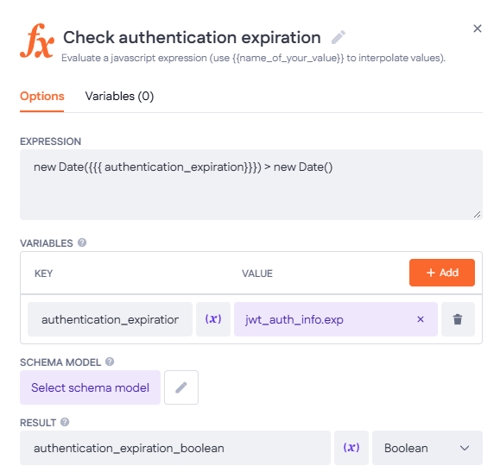The width and height of the screenshot is (500, 472).
Task: Focus the Expression text area
Action: (x=251, y=184)
